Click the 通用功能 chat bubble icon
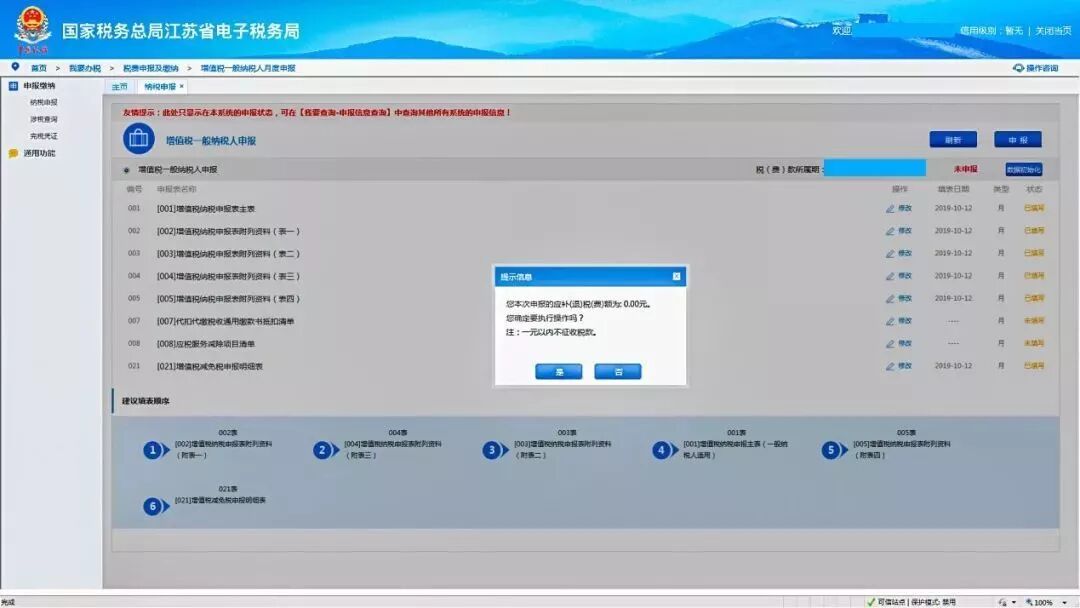This screenshot has width=1080, height=608. point(13,154)
